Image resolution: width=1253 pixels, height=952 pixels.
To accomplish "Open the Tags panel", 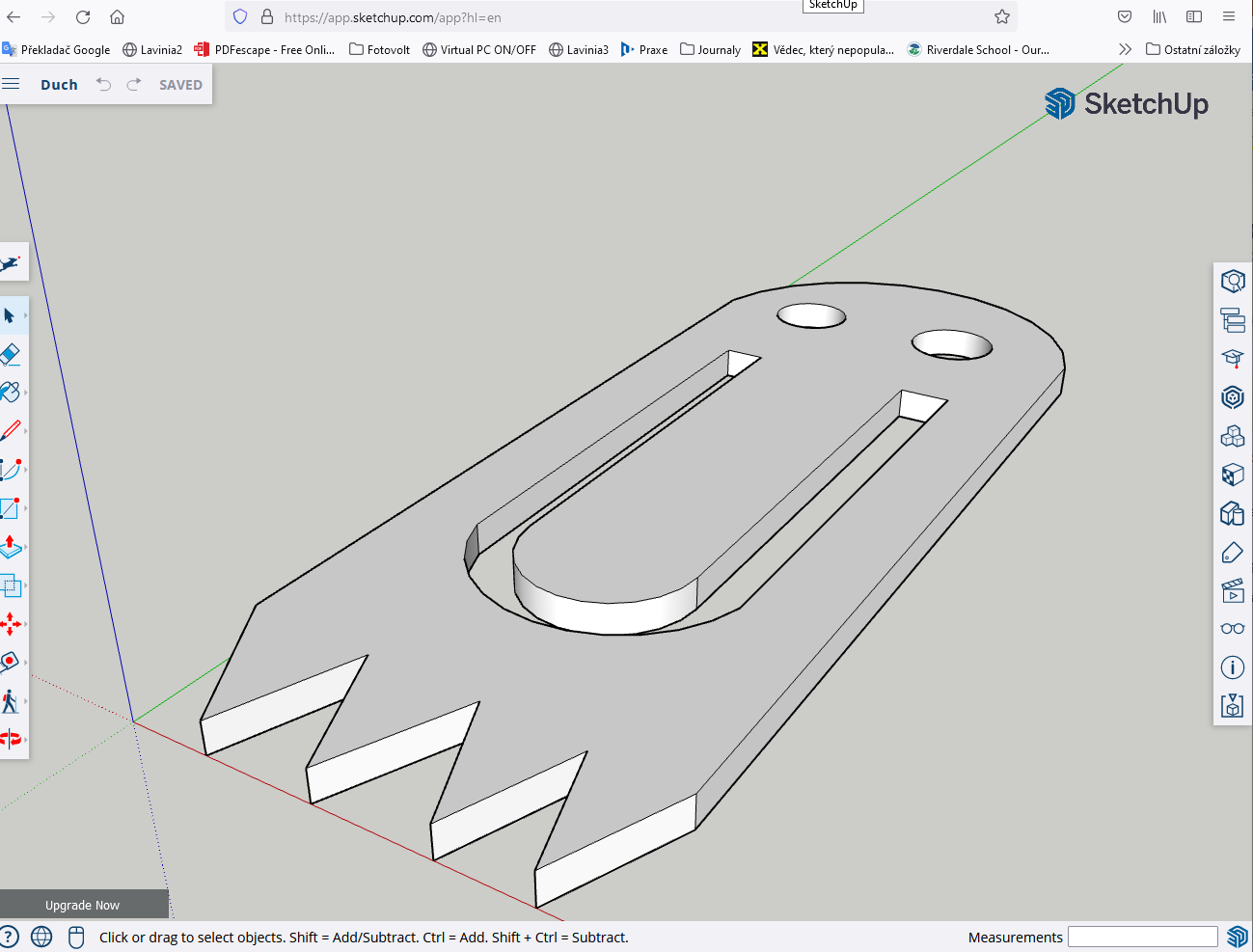I will coord(1233,552).
